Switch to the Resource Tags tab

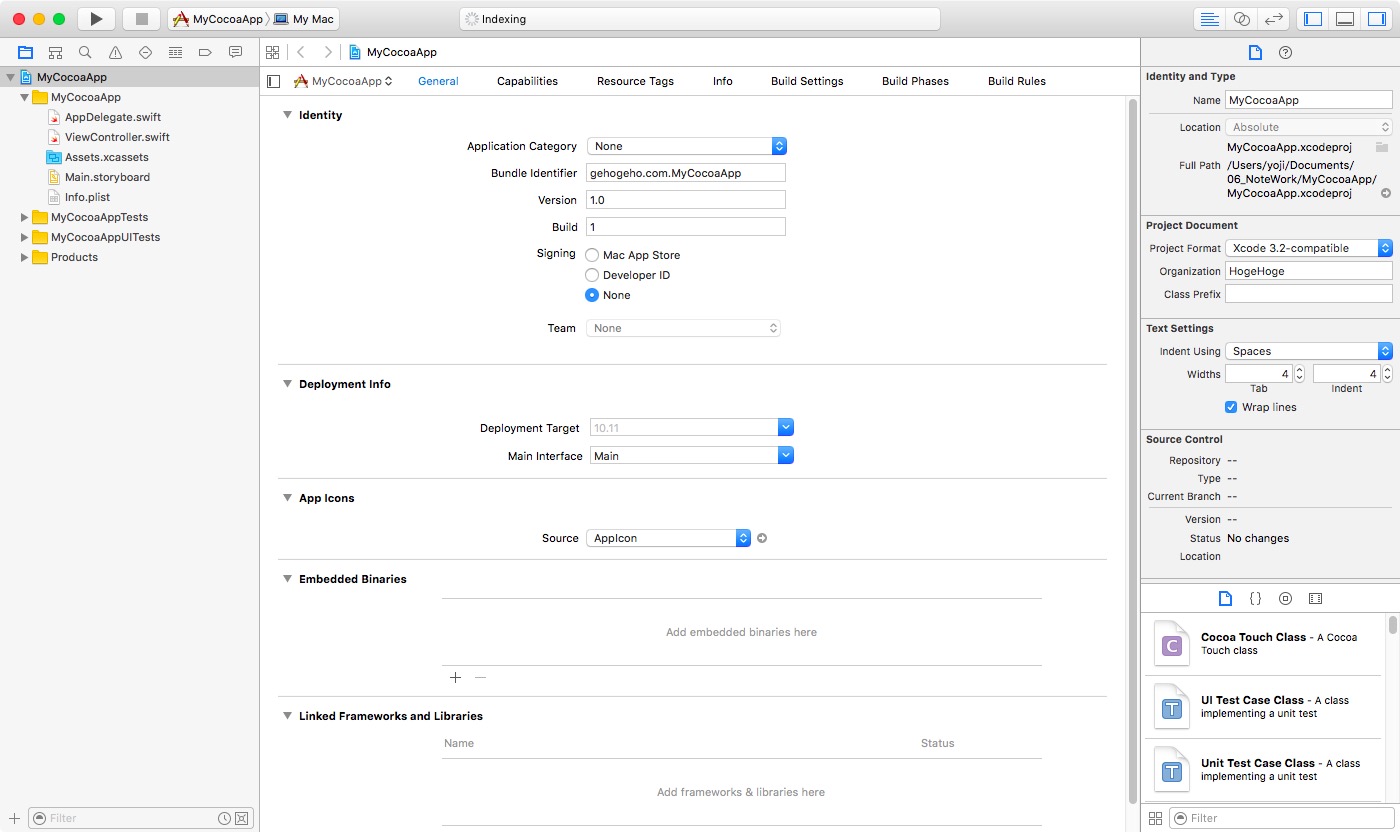pos(635,81)
